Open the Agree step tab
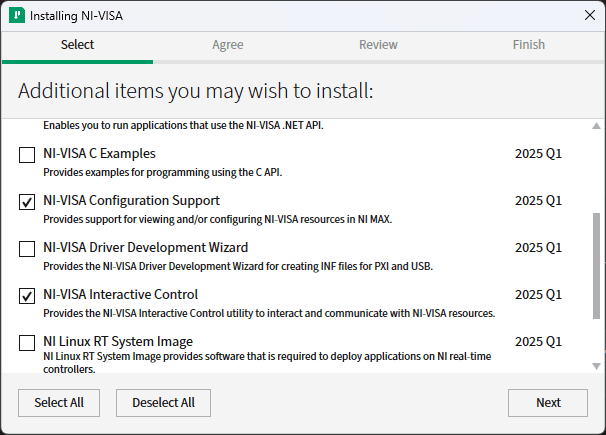 (227, 45)
